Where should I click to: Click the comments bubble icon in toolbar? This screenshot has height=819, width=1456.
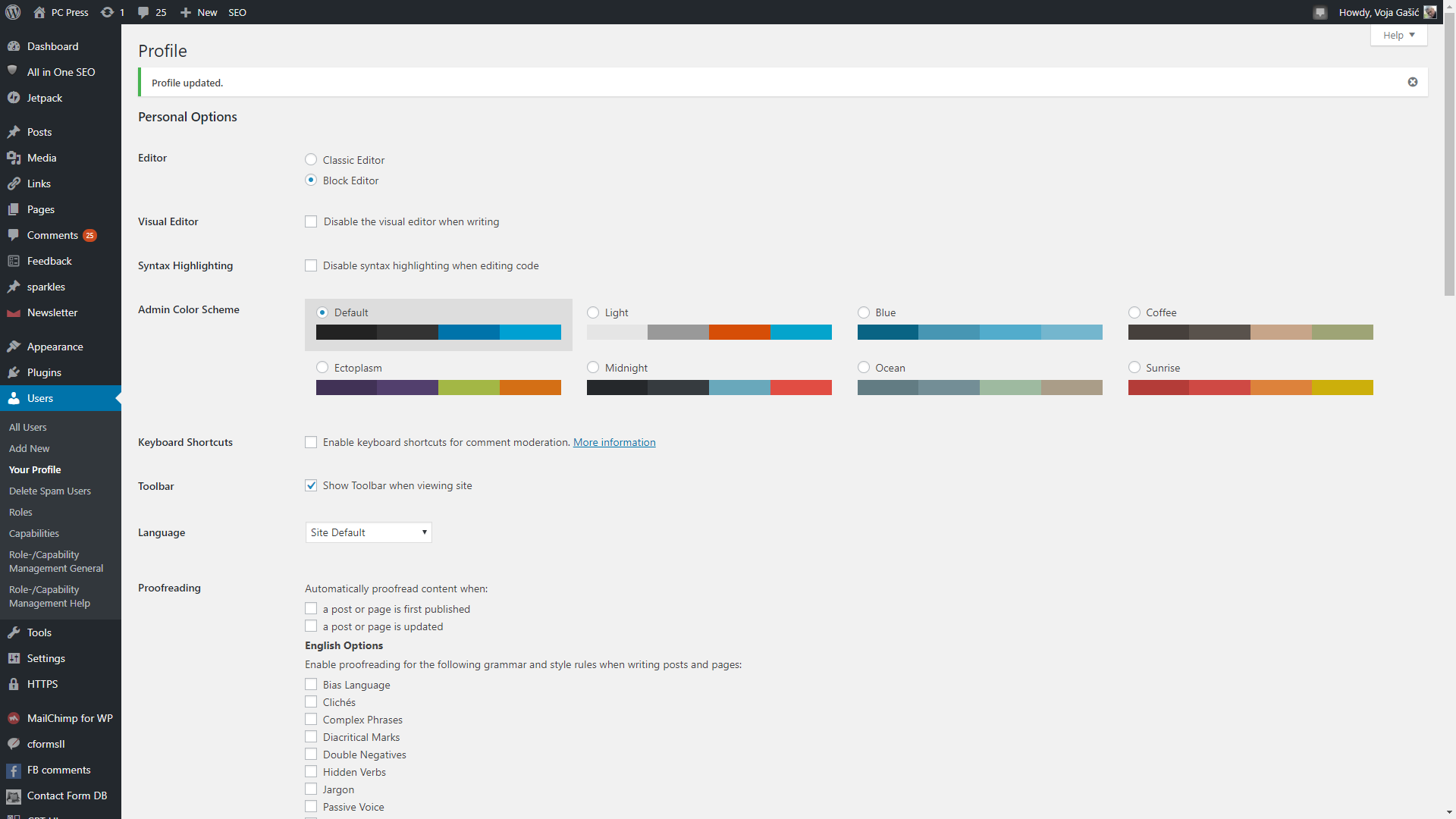tap(143, 12)
